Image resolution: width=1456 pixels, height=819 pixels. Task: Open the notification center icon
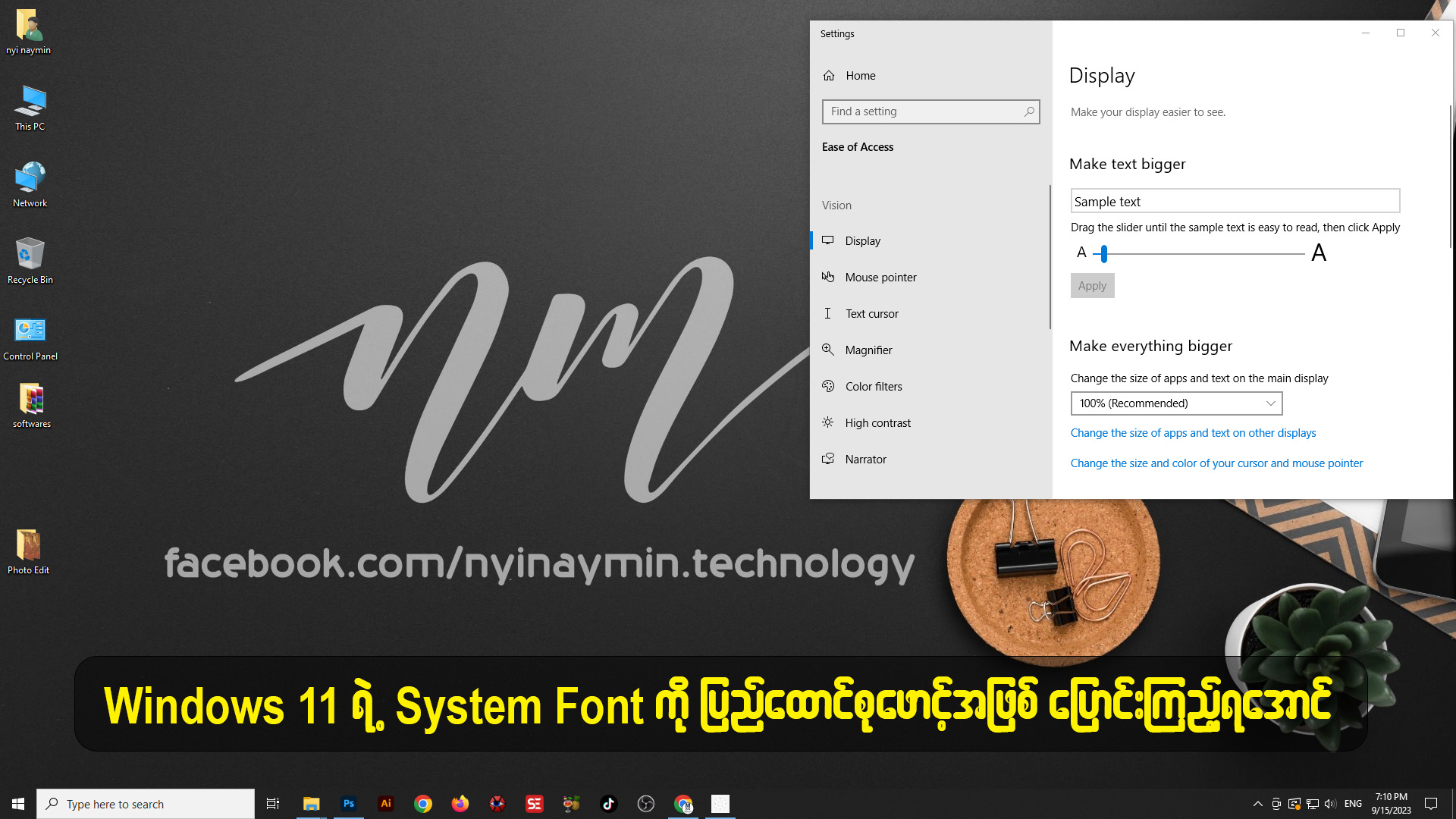1431,804
